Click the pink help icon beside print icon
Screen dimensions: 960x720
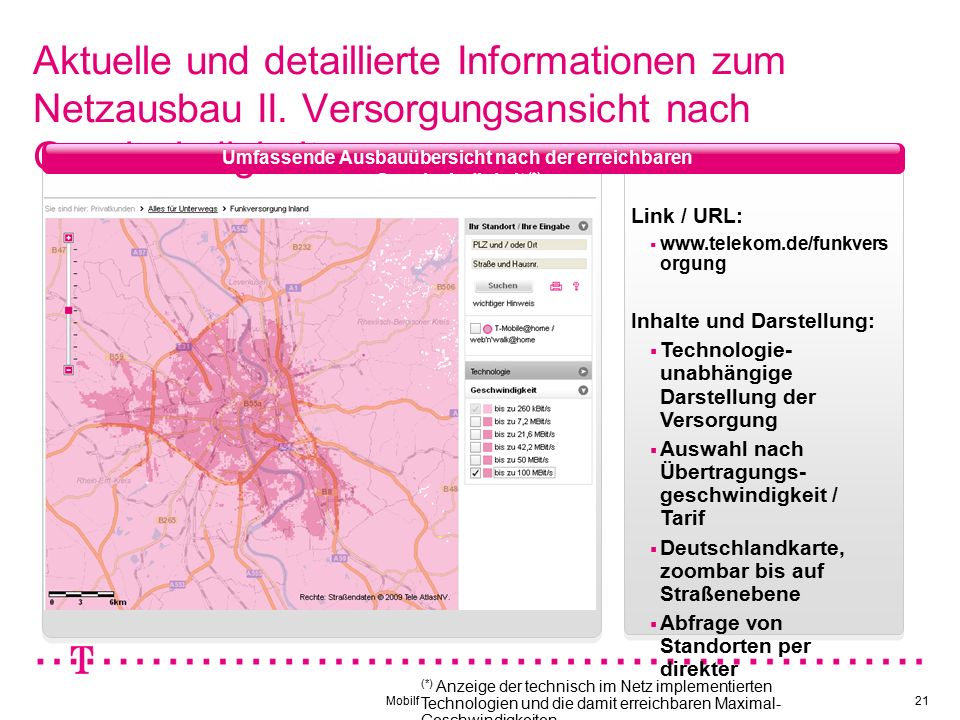[576, 286]
